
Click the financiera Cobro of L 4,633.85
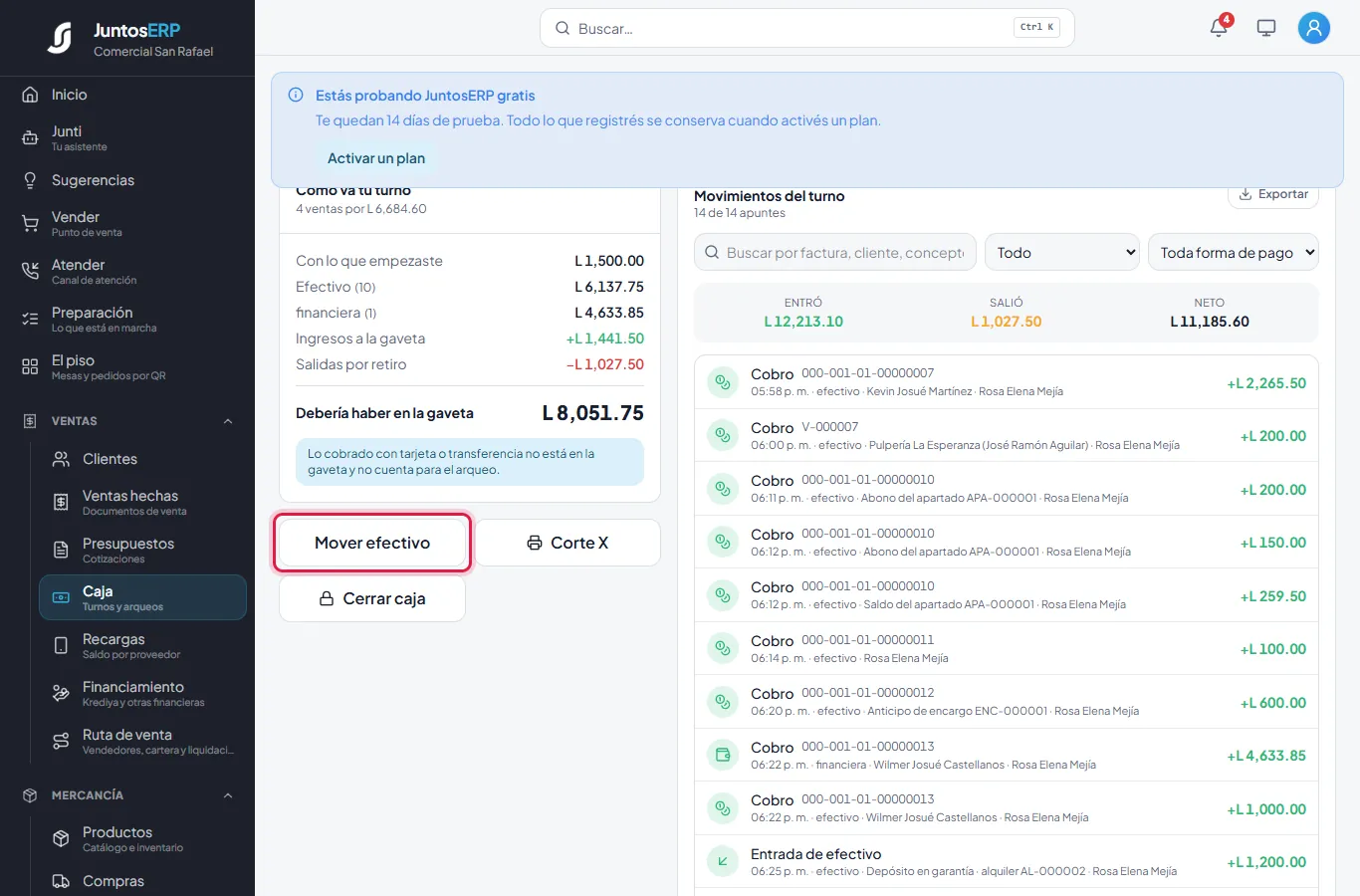click(x=1007, y=756)
